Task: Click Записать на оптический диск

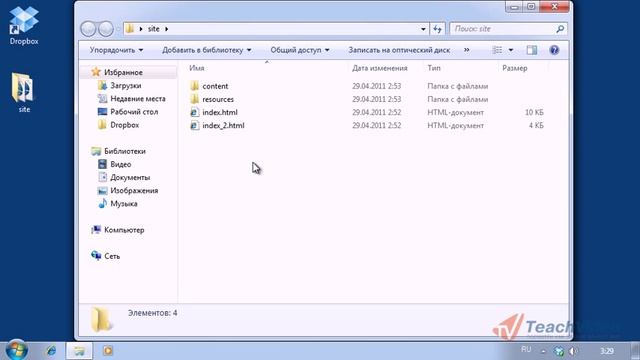Action: point(399,50)
